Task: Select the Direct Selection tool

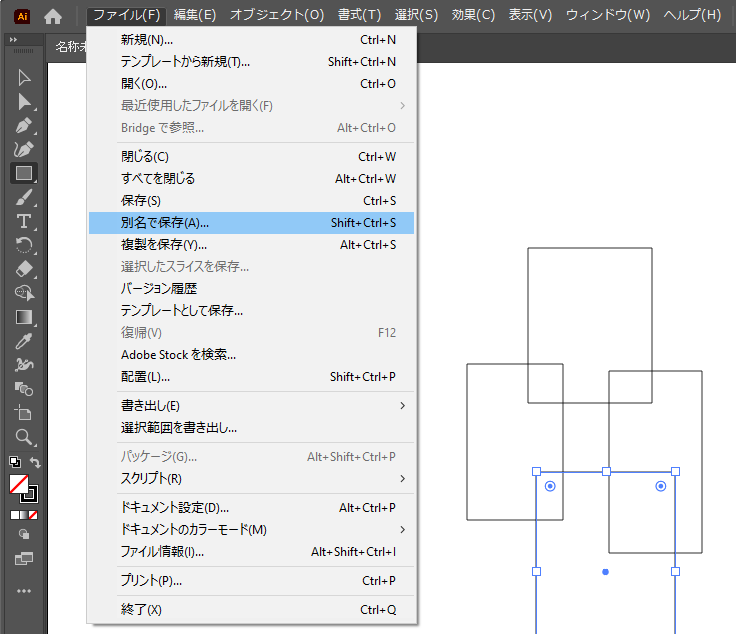Action: [24, 102]
